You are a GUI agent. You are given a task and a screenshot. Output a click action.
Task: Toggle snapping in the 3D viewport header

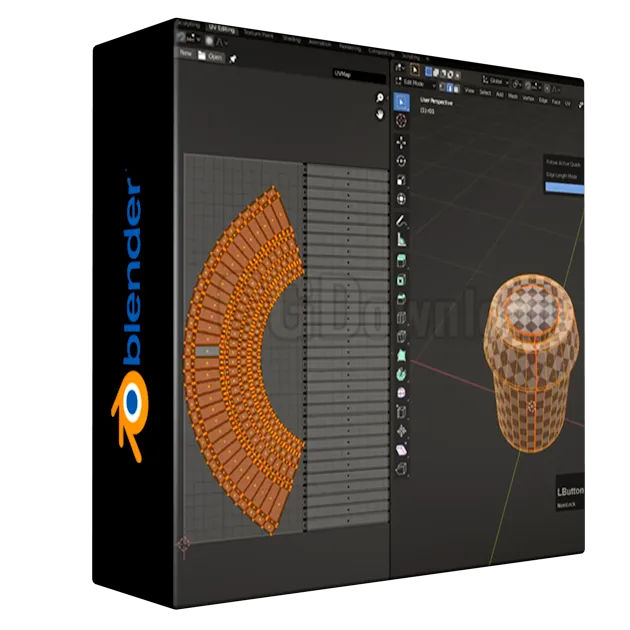(x=528, y=86)
